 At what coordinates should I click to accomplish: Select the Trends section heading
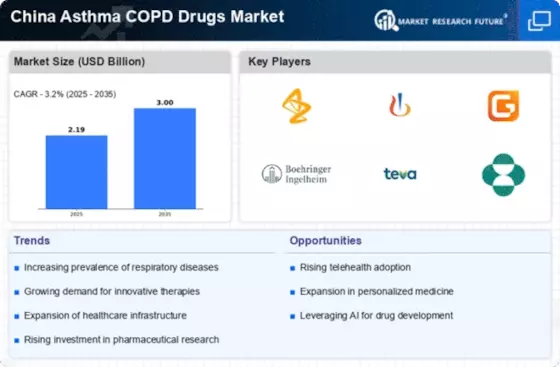point(32,241)
